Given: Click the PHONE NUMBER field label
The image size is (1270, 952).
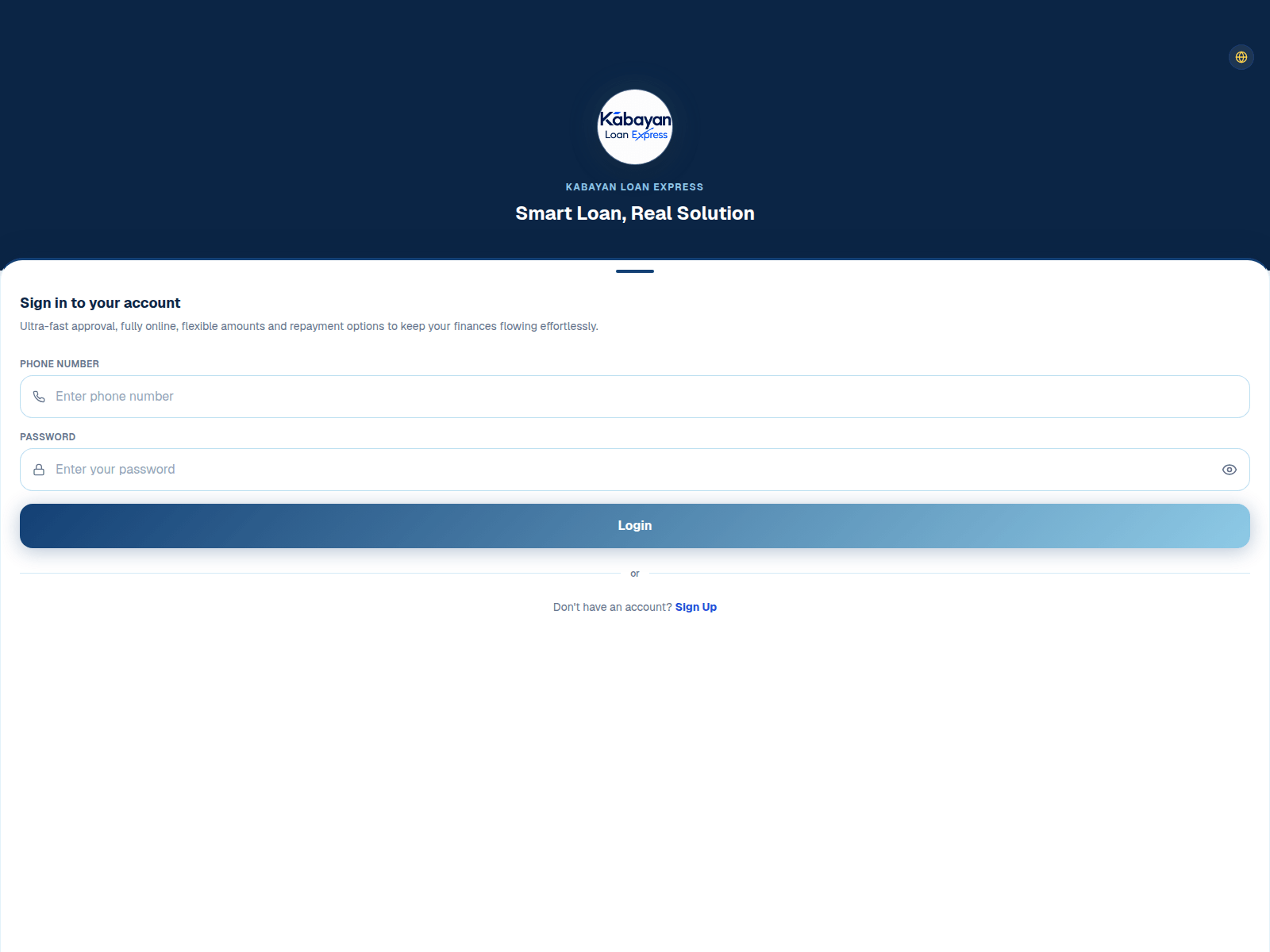Looking at the screenshot, I should [60, 364].
